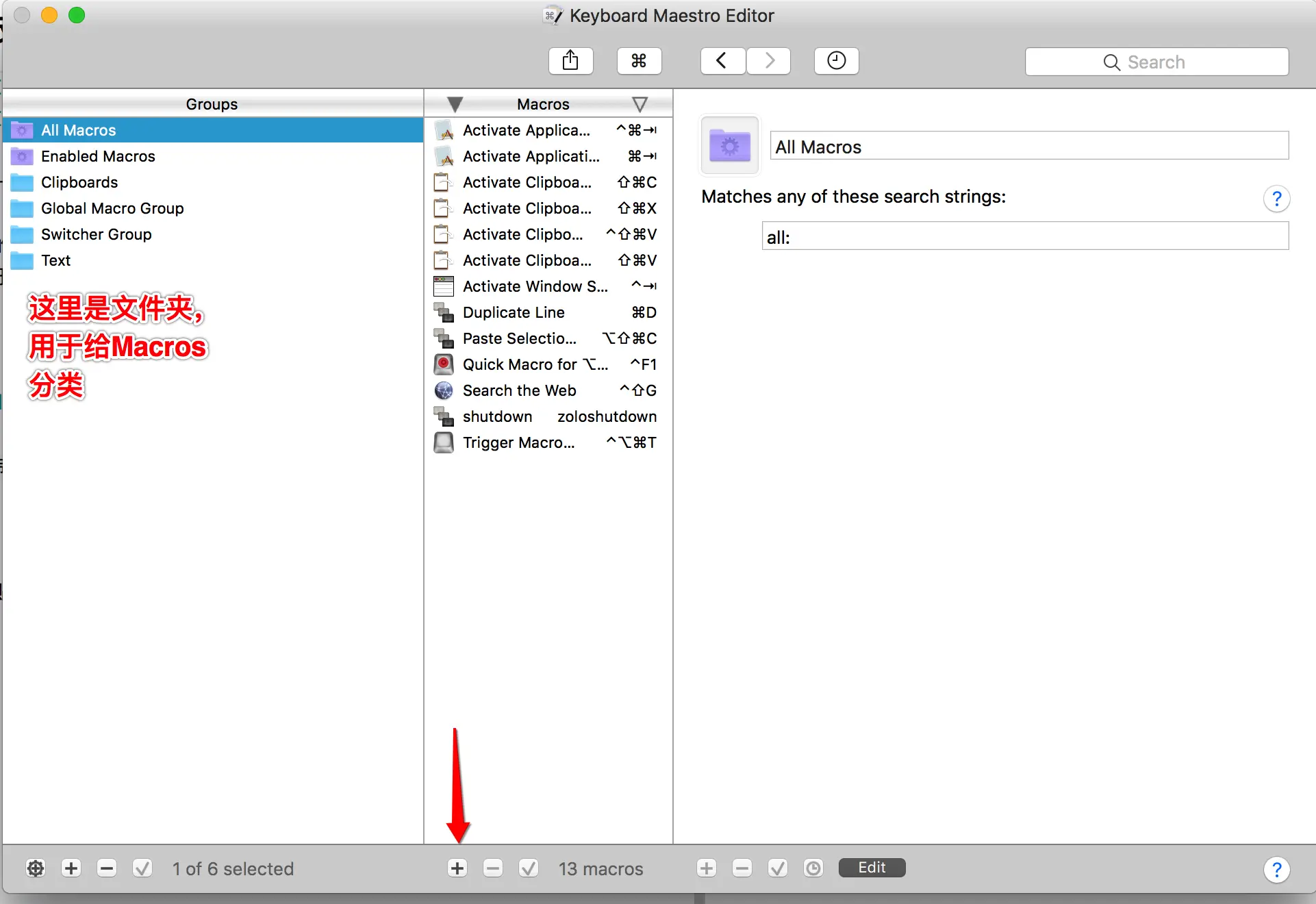Toggle enable checkmark for selected macros
Viewport: 1316px width, 904px height.
click(x=529, y=868)
